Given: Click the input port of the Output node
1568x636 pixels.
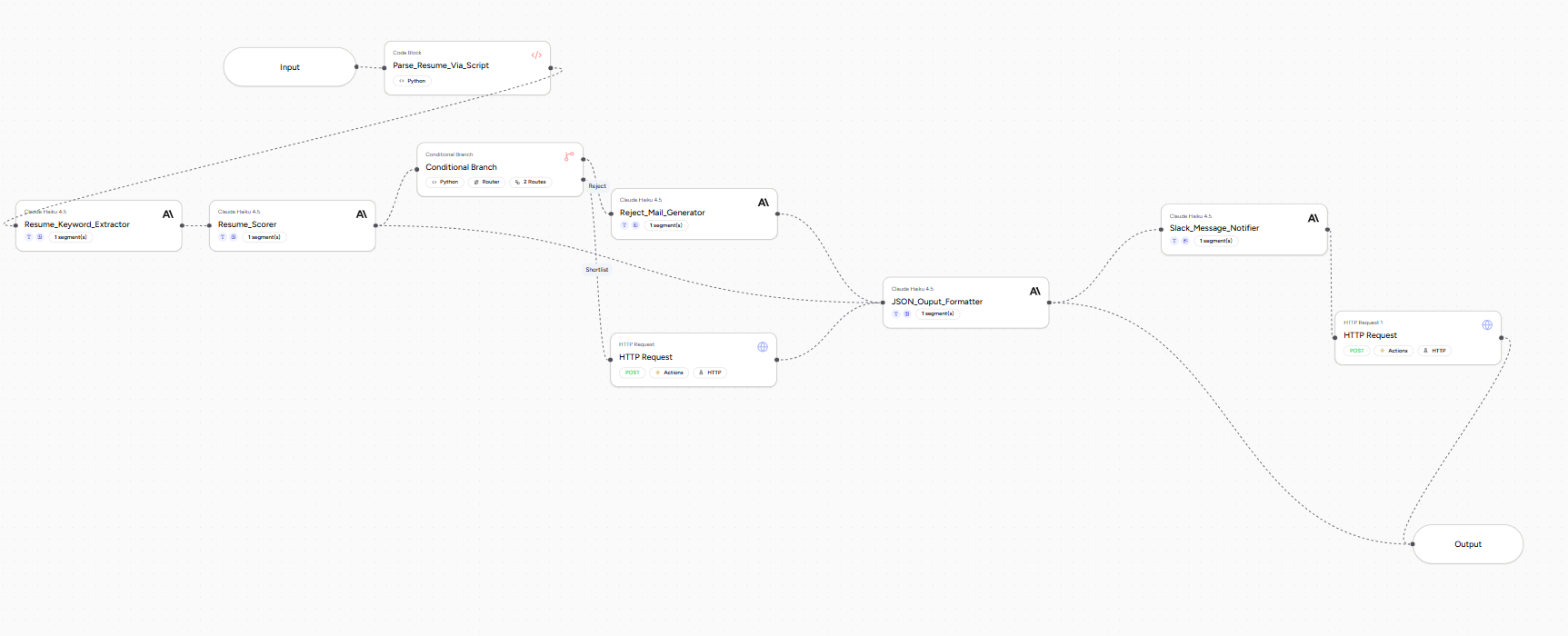Looking at the screenshot, I should [1413, 544].
